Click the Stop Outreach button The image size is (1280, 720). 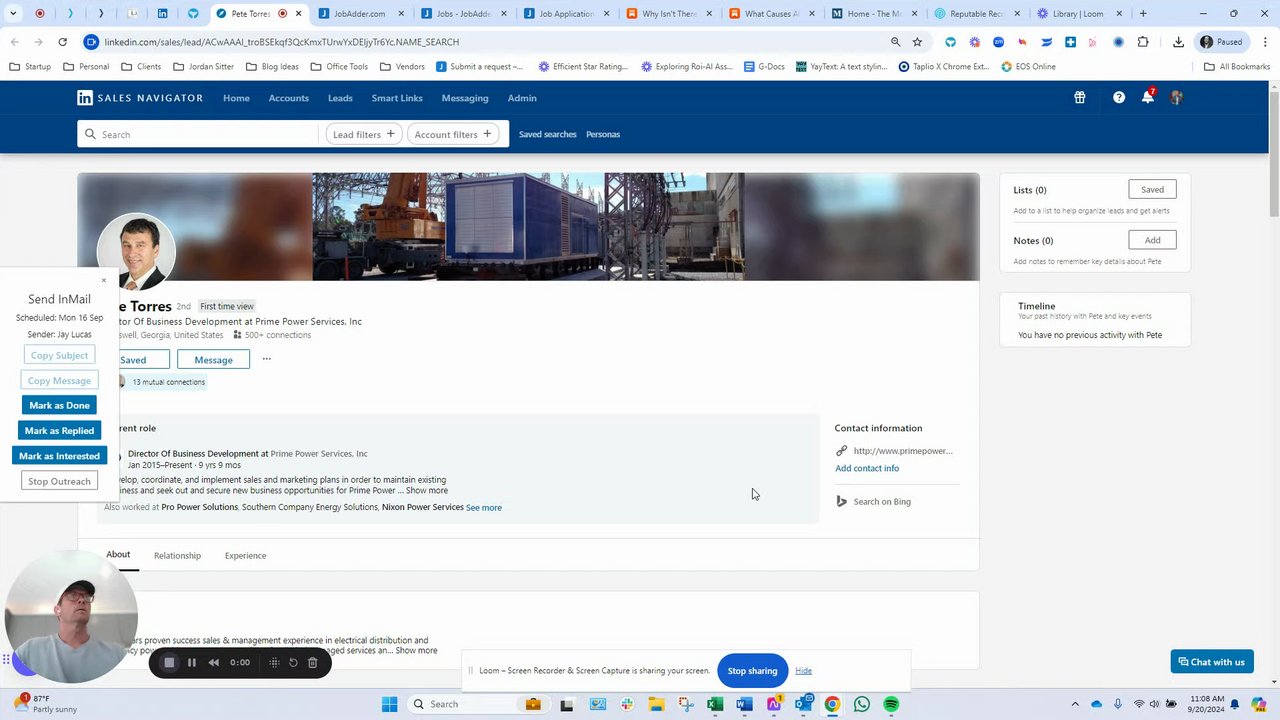click(x=59, y=481)
